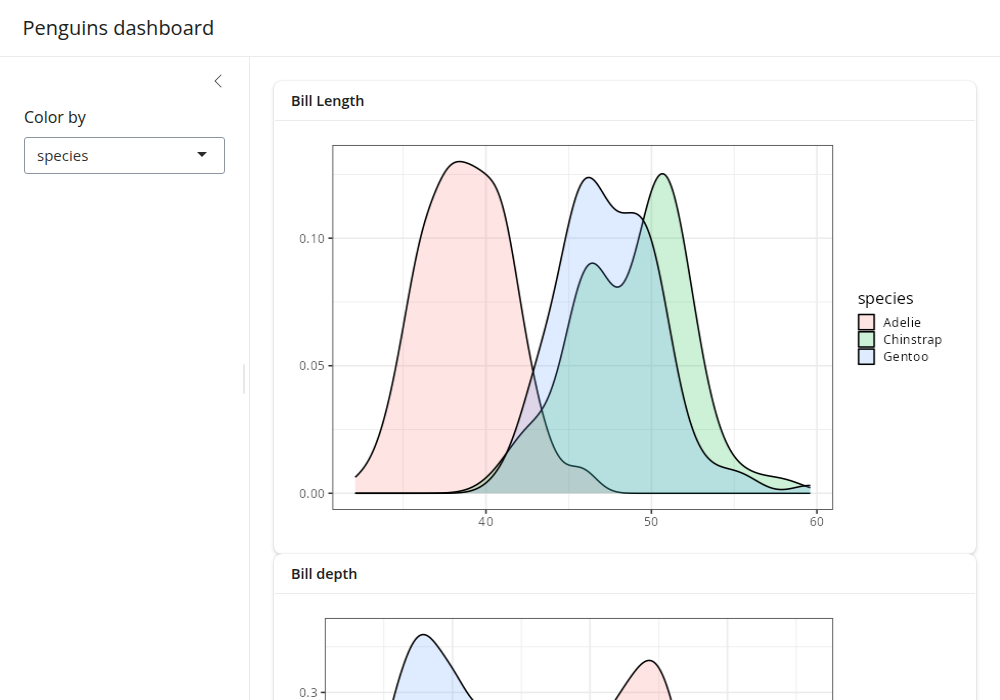Collapse the sidebar with the chevron icon
This screenshot has height=700, width=1000.
click(218, 81)
